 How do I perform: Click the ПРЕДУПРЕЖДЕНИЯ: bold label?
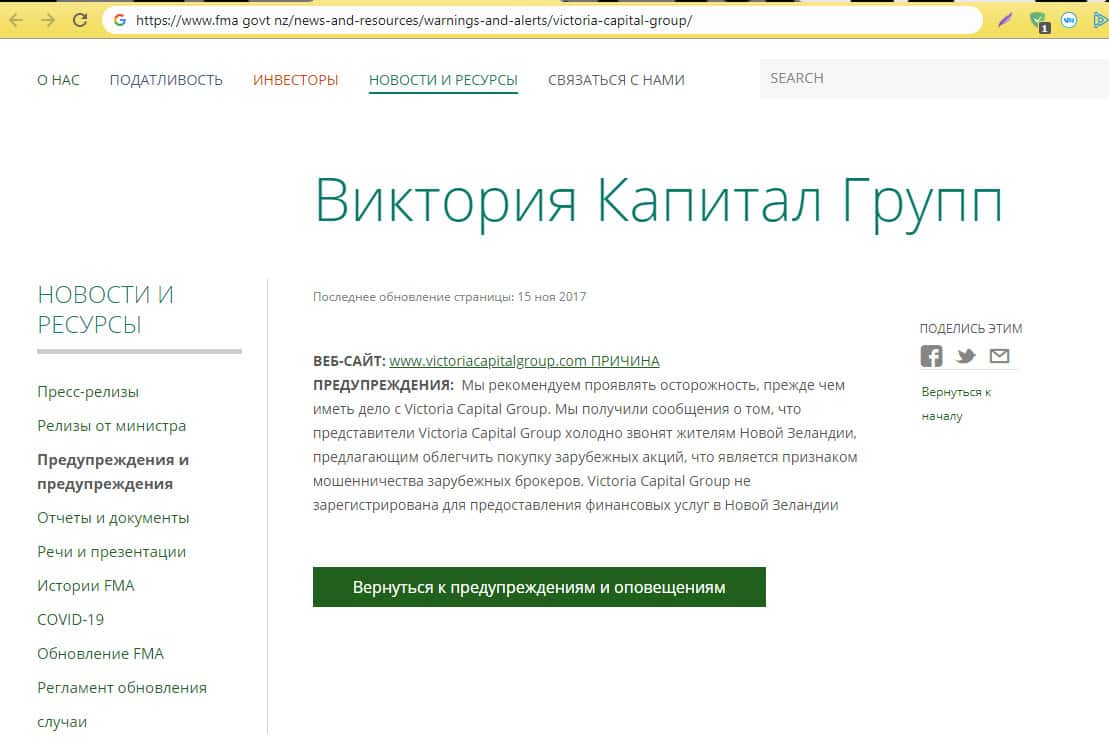383,385
